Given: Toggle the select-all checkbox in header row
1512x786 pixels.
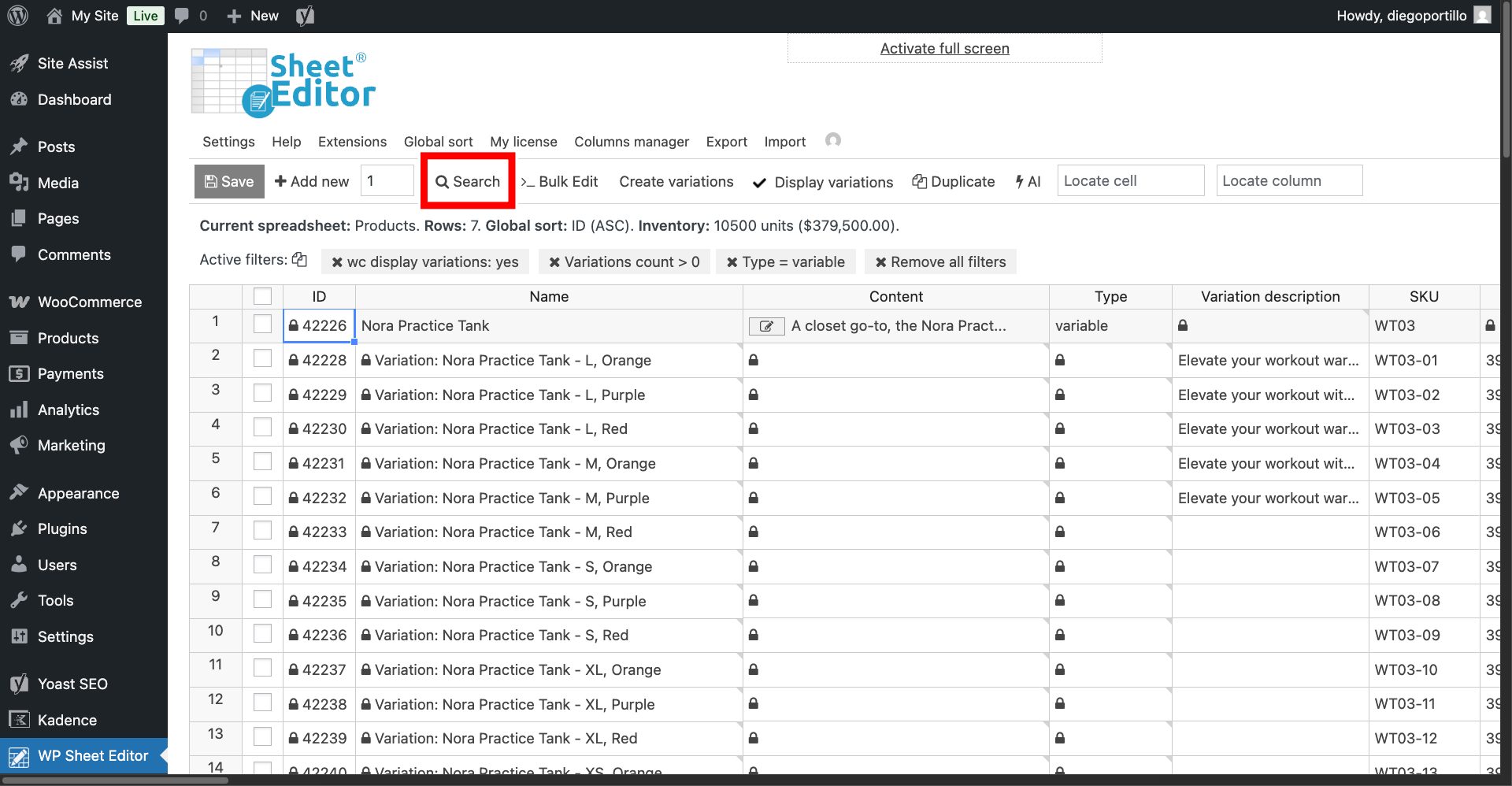Looking at the screenshot, I should point(262,297).
